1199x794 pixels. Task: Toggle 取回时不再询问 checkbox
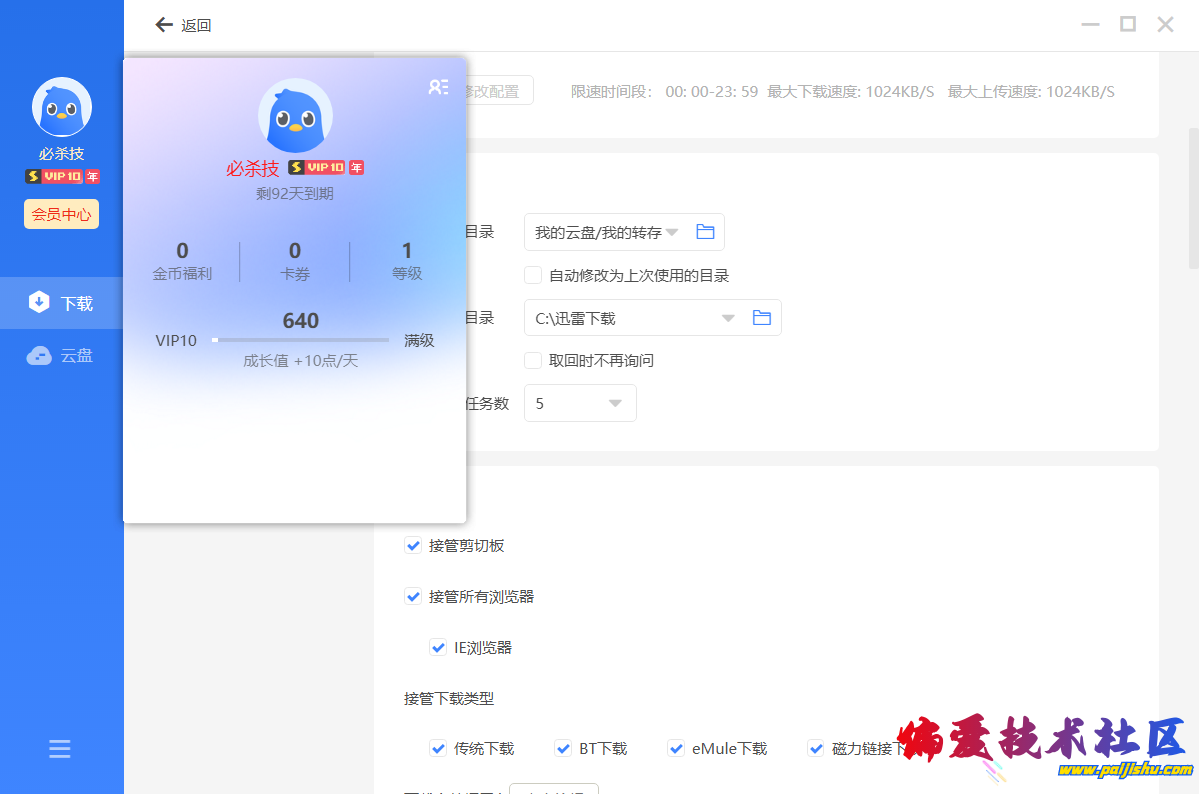[x=533, y=360]
